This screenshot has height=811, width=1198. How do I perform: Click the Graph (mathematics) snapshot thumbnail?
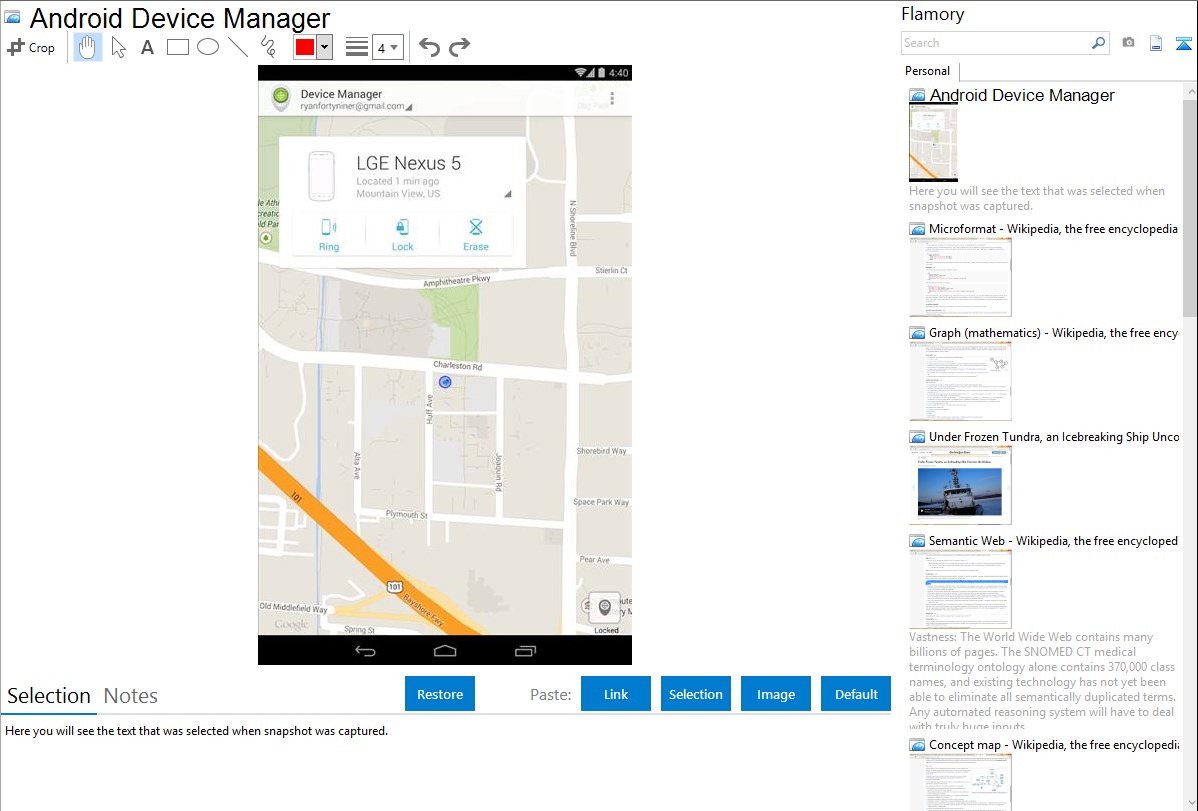(x=960, y=381)
